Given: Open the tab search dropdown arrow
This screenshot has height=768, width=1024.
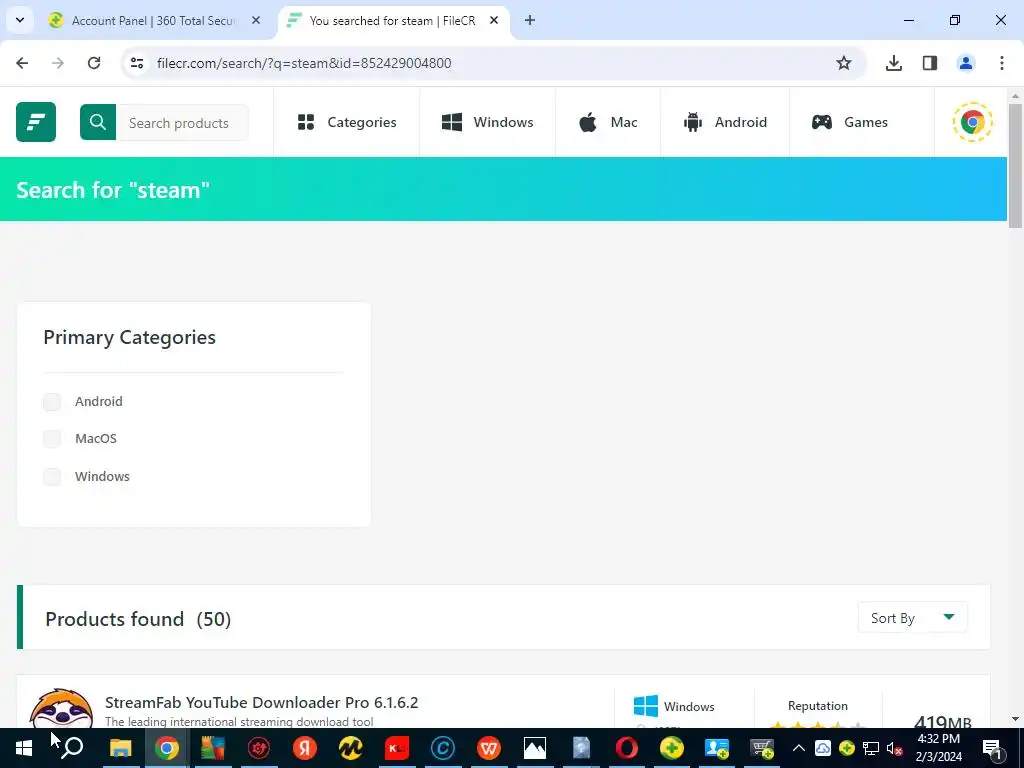Looking at the screenshot, I should (x=20, y=21).
